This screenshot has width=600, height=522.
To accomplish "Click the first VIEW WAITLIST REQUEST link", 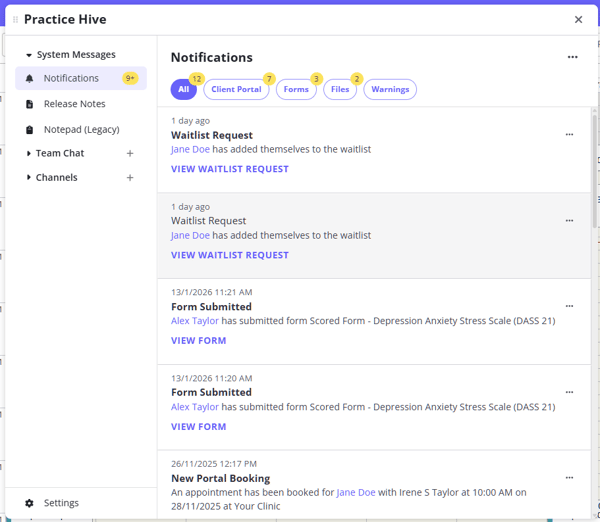I will point(229,169).
